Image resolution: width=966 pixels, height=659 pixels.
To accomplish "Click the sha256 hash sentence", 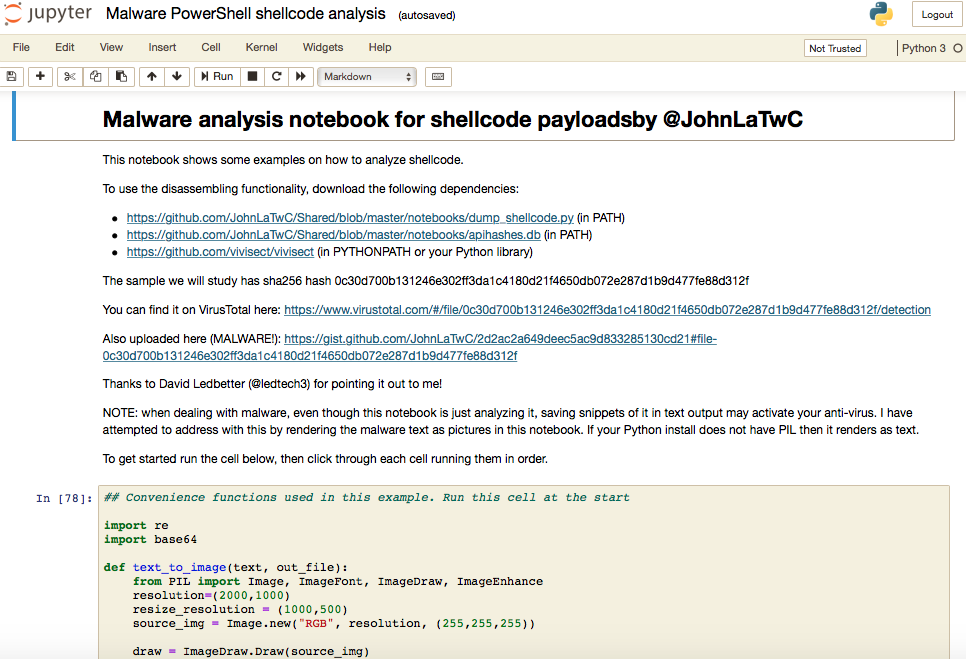I will point(426,281).
